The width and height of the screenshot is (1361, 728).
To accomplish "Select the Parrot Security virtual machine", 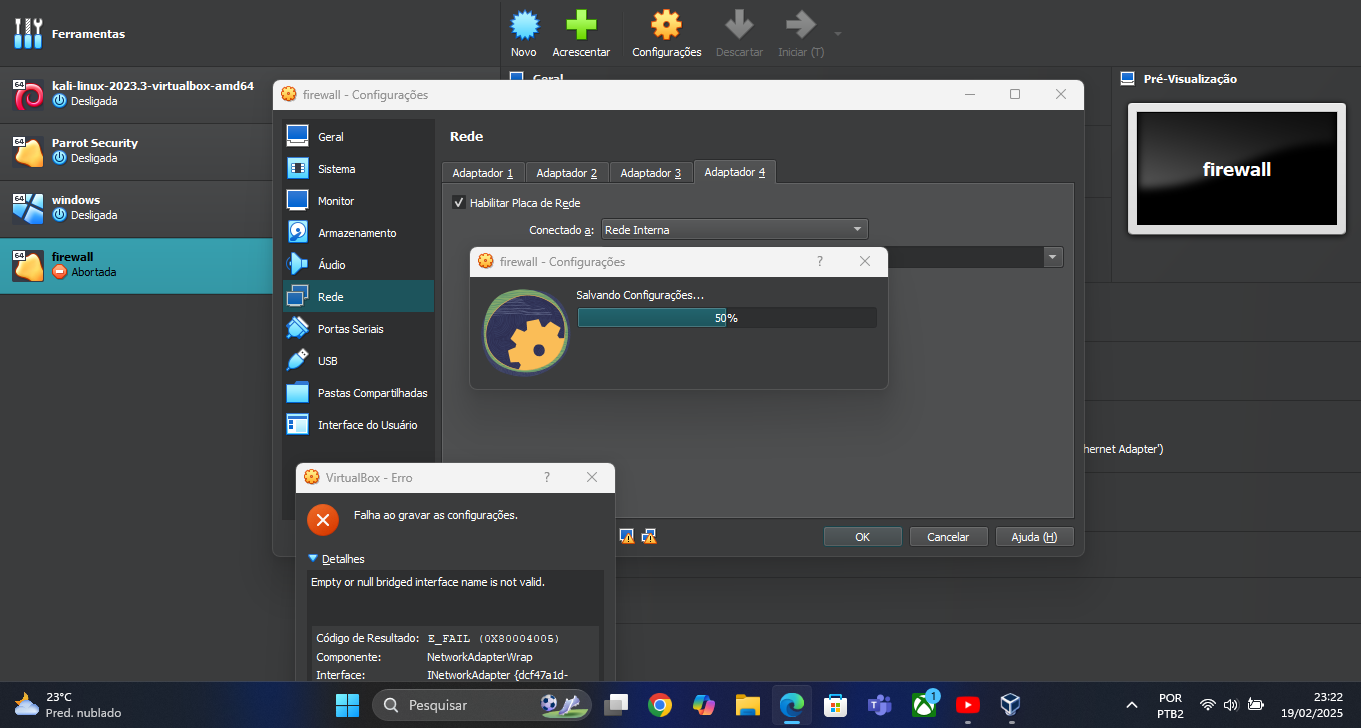I will tap(136, 151).
